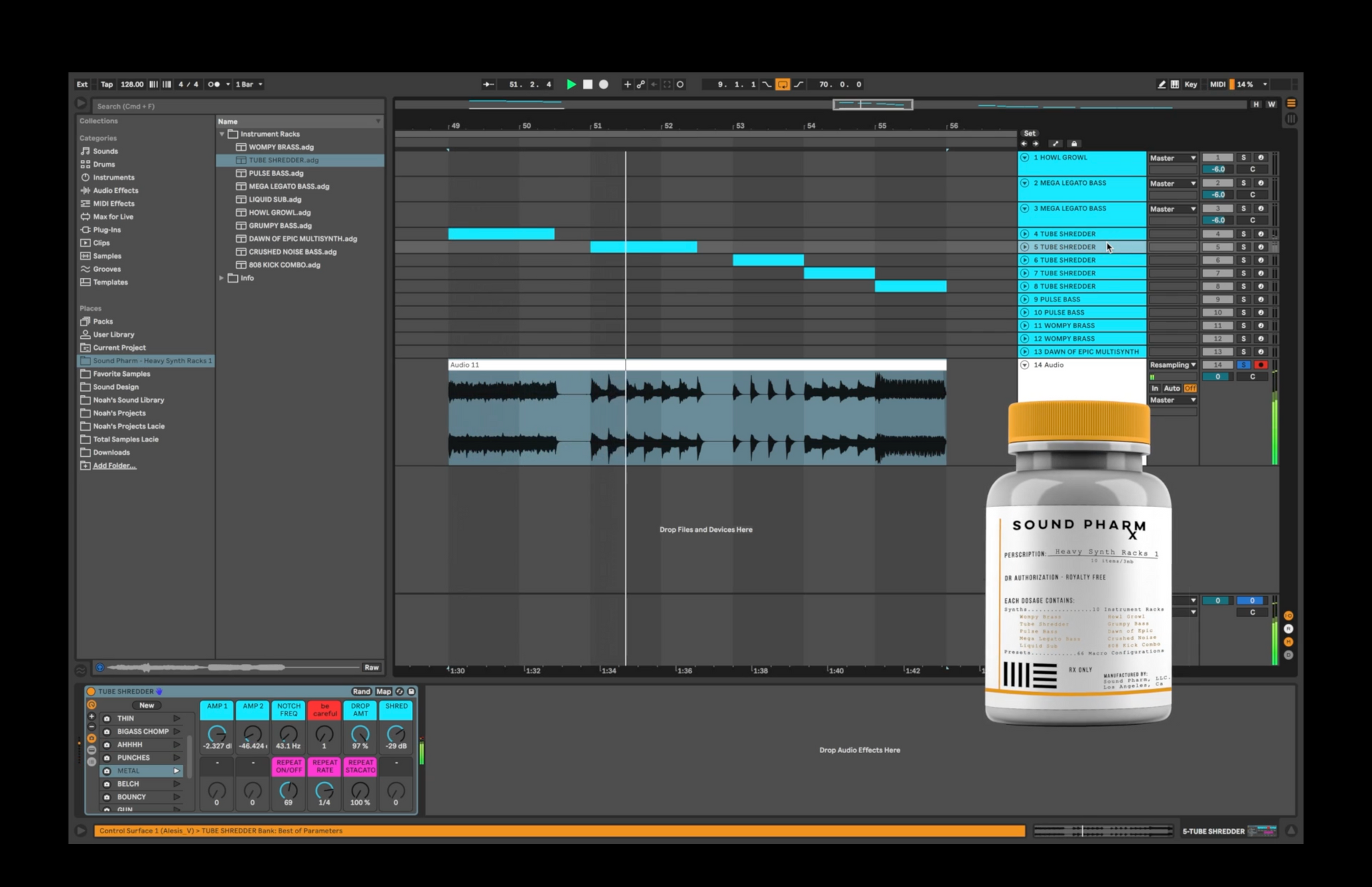Toggle the Automation Arm icon
This screenshot has height=887, width=1372.
640,84
